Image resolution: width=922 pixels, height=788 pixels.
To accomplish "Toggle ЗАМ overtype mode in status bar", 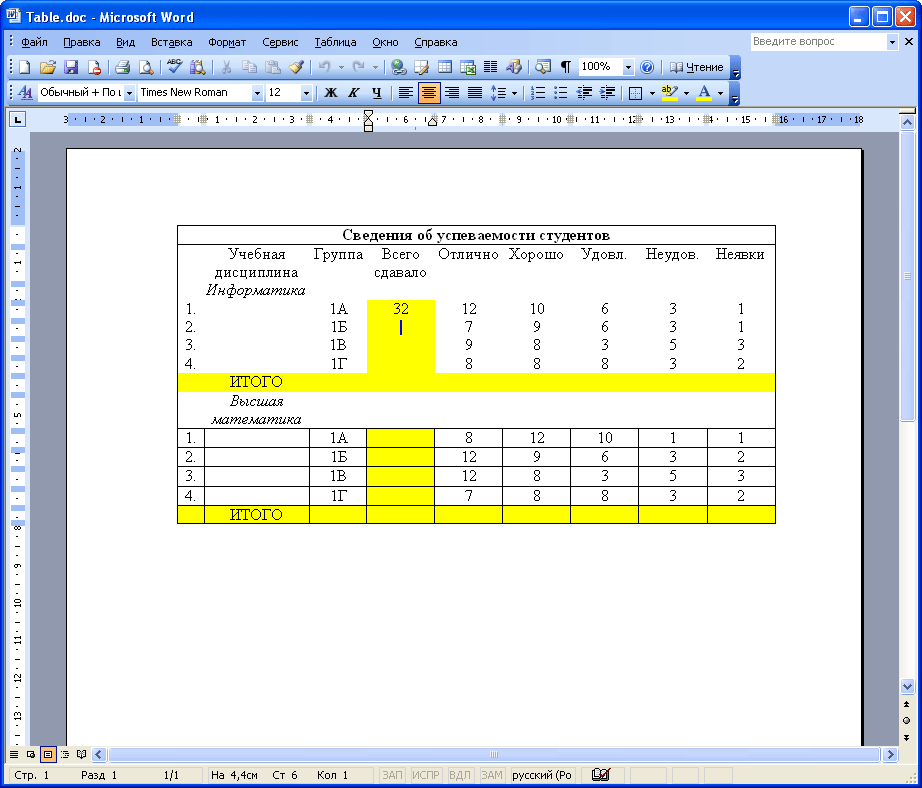I will tap(492, 775).
